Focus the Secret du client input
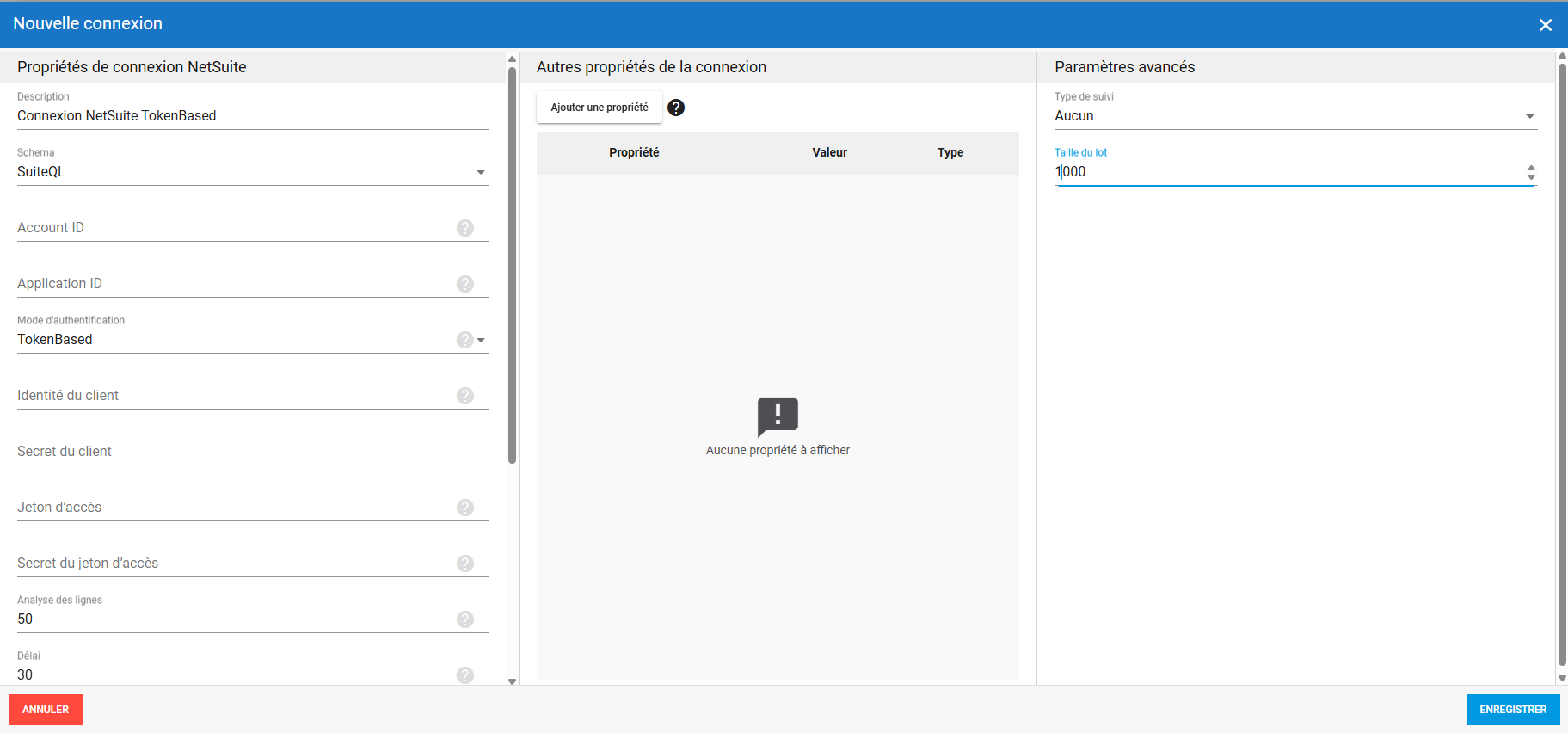The height and width of the screenshot is (733, 1568). click(253, 452)
